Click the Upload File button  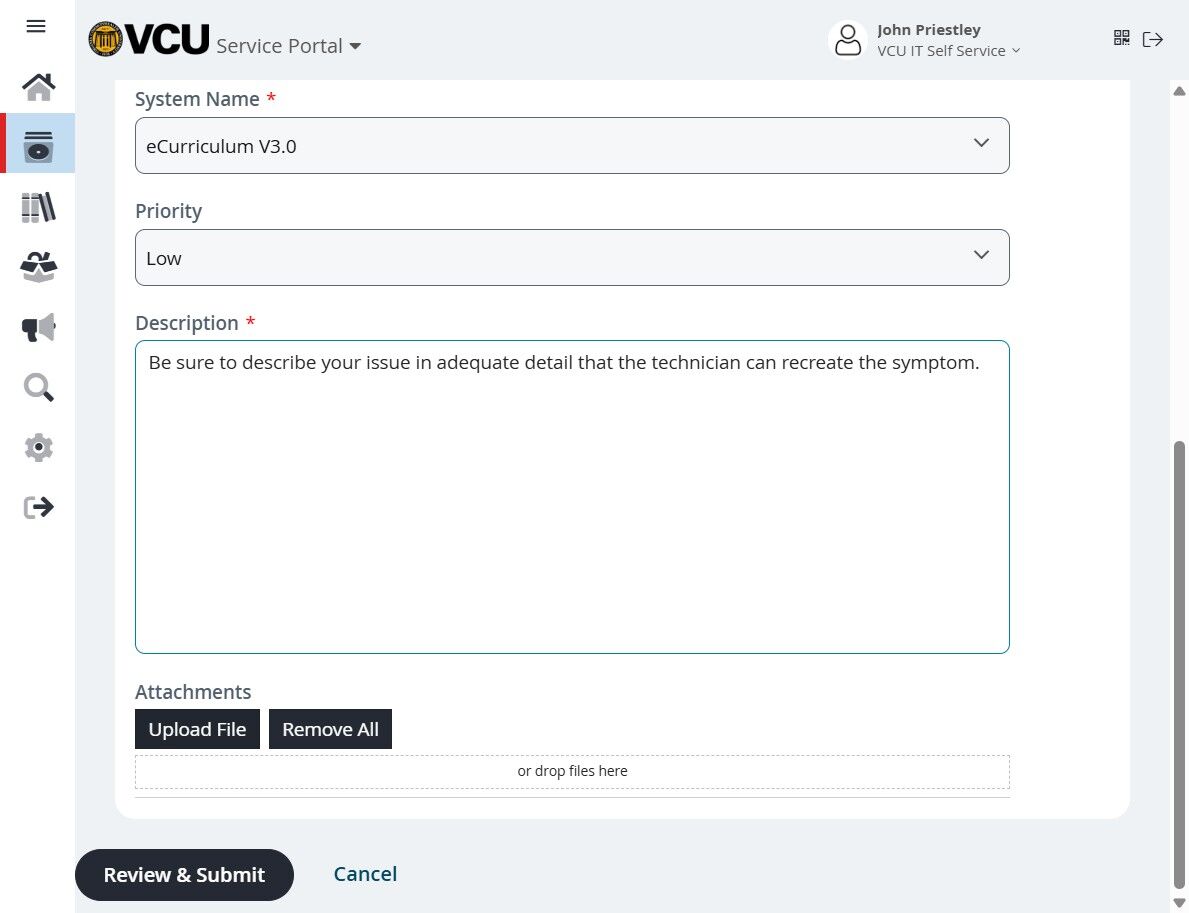(197, 730)
